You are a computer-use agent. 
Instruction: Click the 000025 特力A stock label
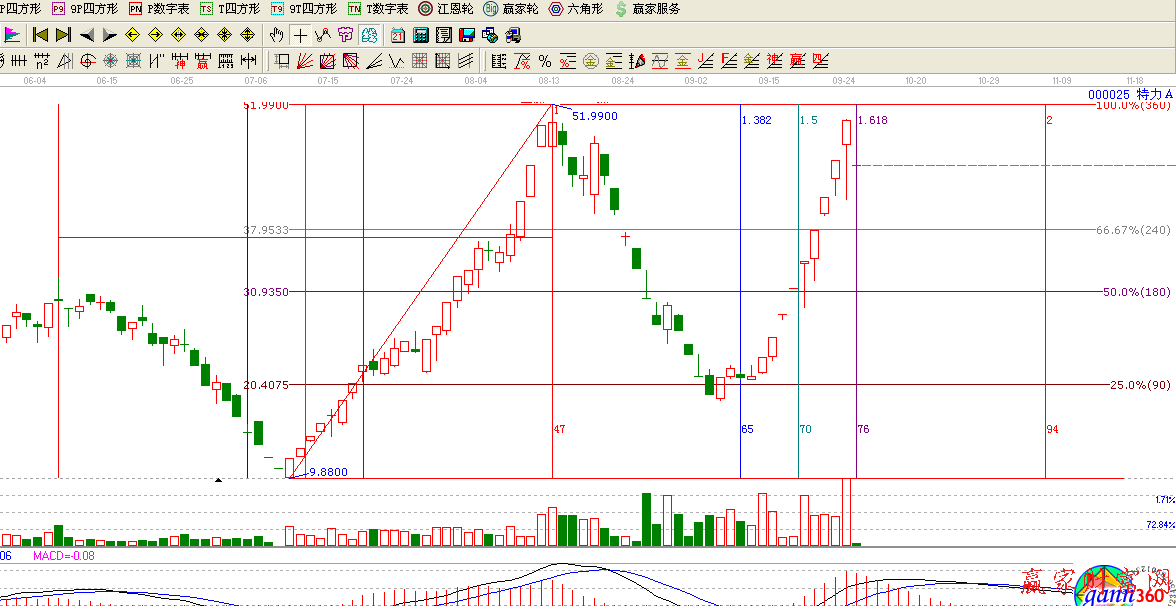click(1130, 95)
